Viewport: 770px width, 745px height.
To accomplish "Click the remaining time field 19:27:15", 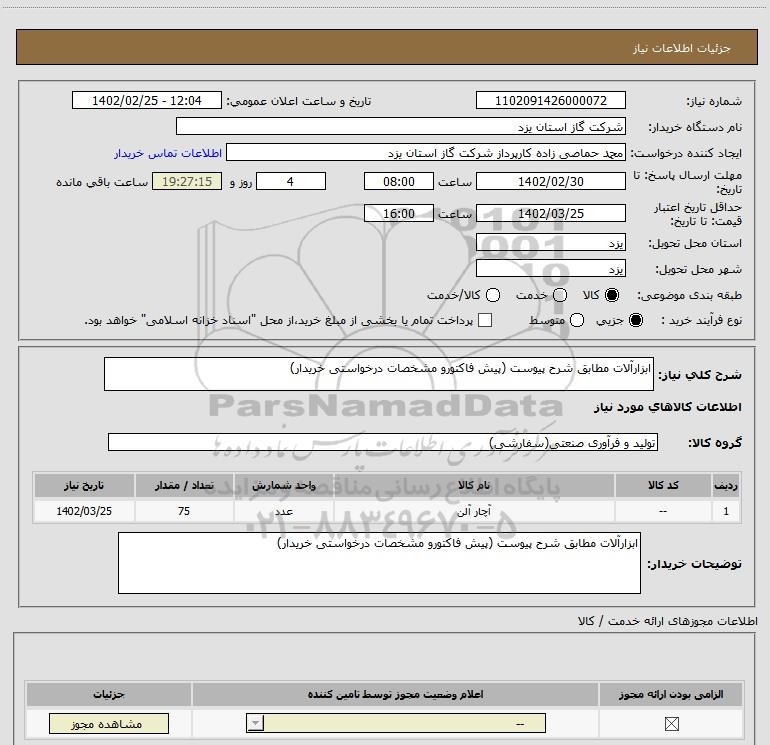I will click(x=187, y=181).
